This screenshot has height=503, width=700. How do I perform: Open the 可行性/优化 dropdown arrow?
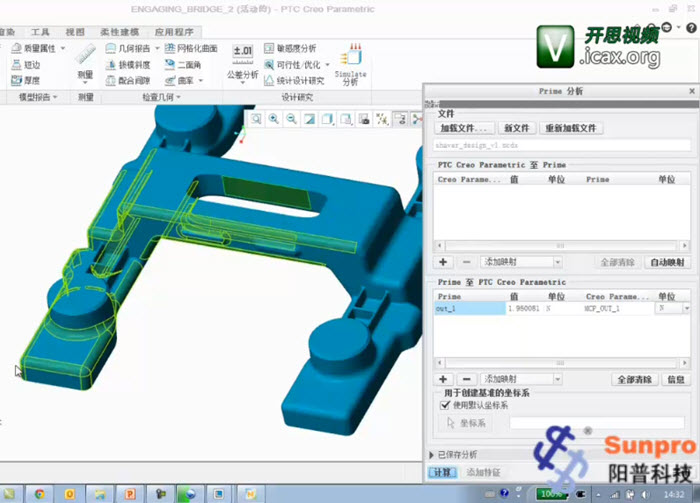point(327,65)
